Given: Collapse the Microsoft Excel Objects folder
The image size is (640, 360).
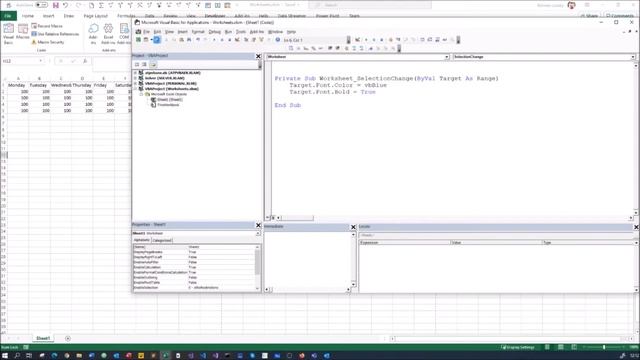Looking at the screenshot, I should tap(141, 94).
